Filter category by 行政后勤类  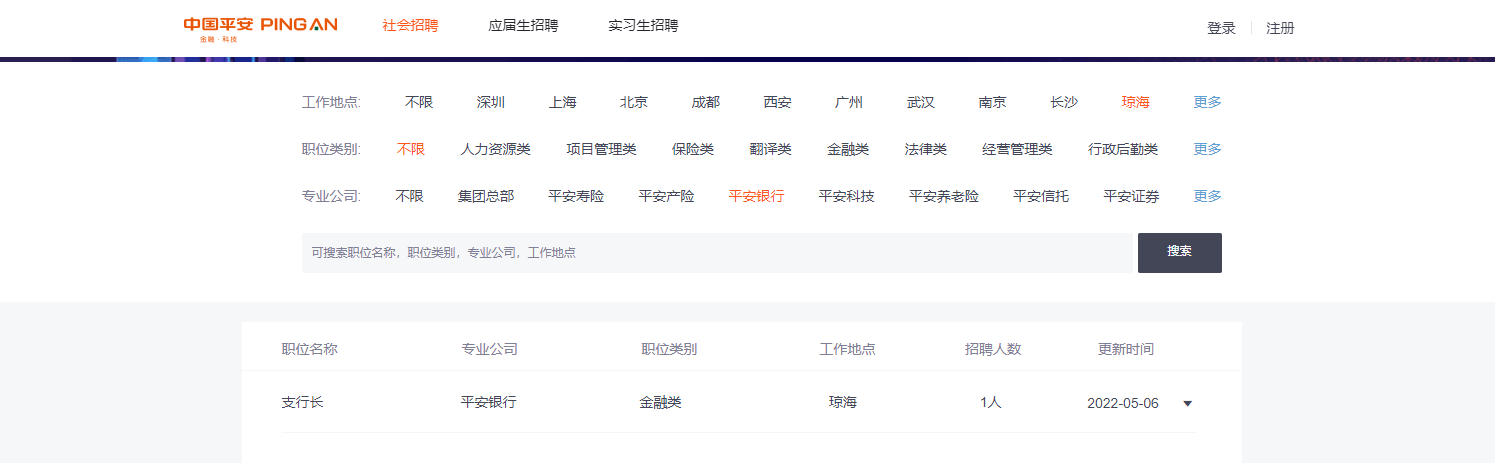tap(1123, 149)
